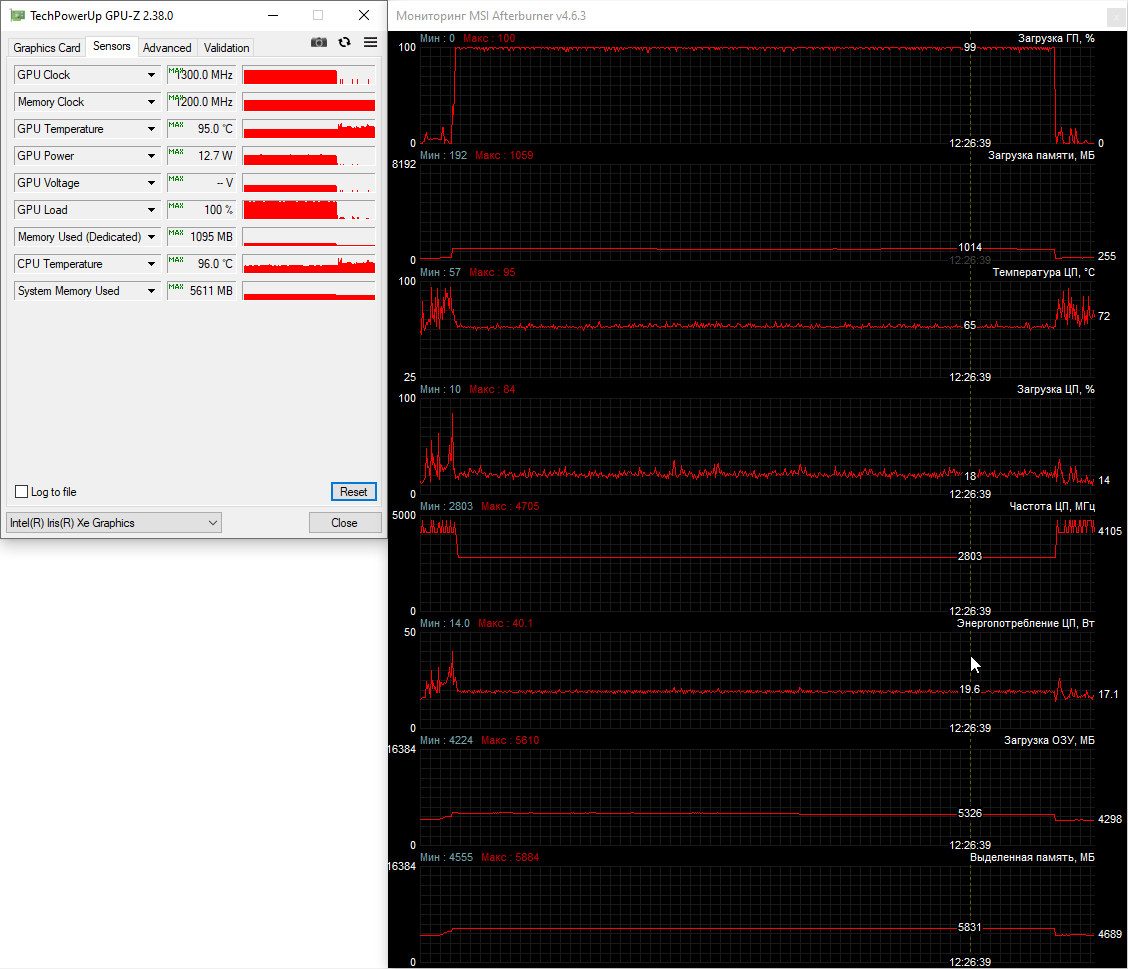Take a screenshot with GPU-Z camera icon

coord(319,42)
